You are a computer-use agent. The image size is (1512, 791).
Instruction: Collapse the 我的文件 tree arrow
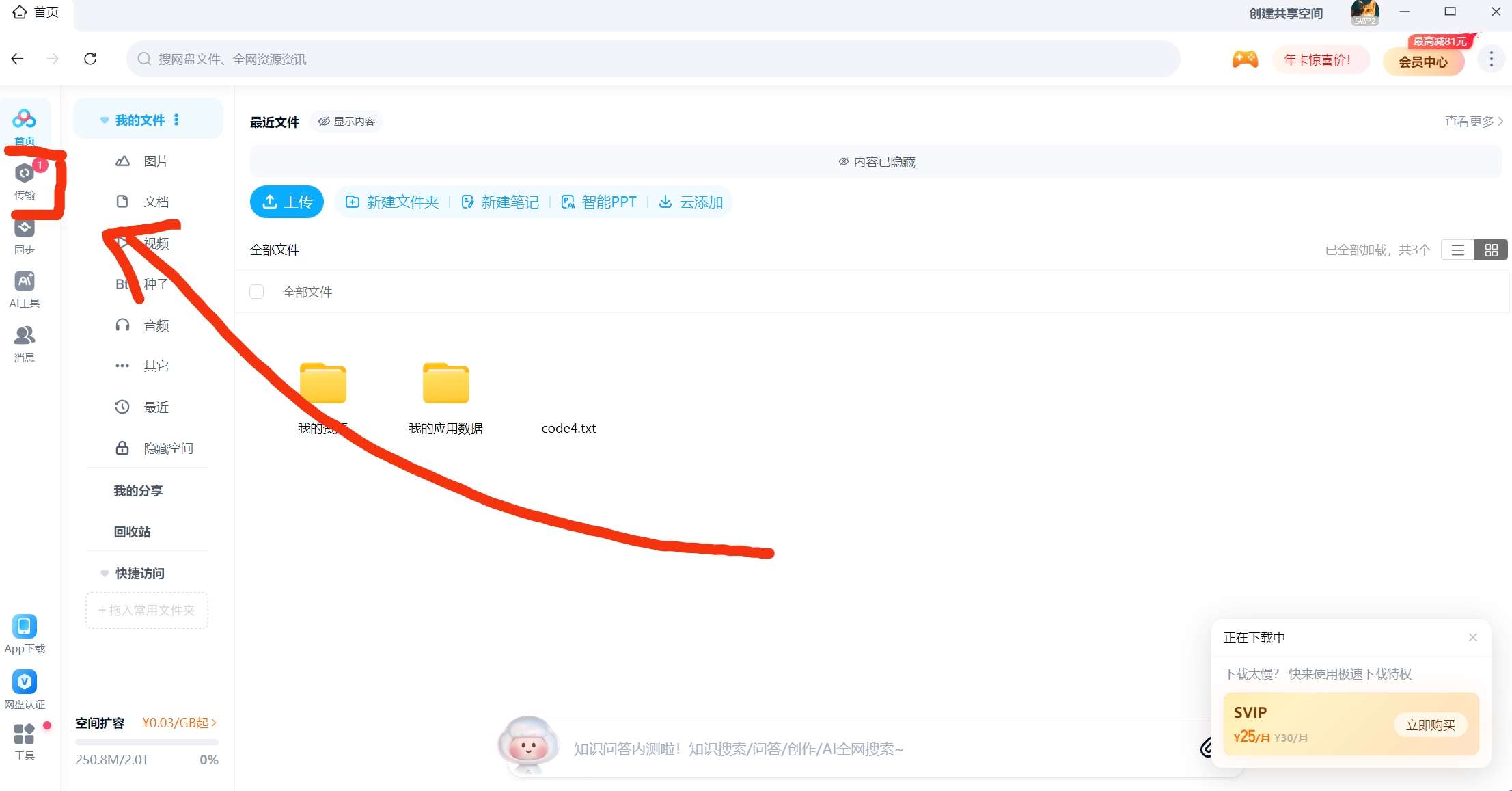click(105, 120)
